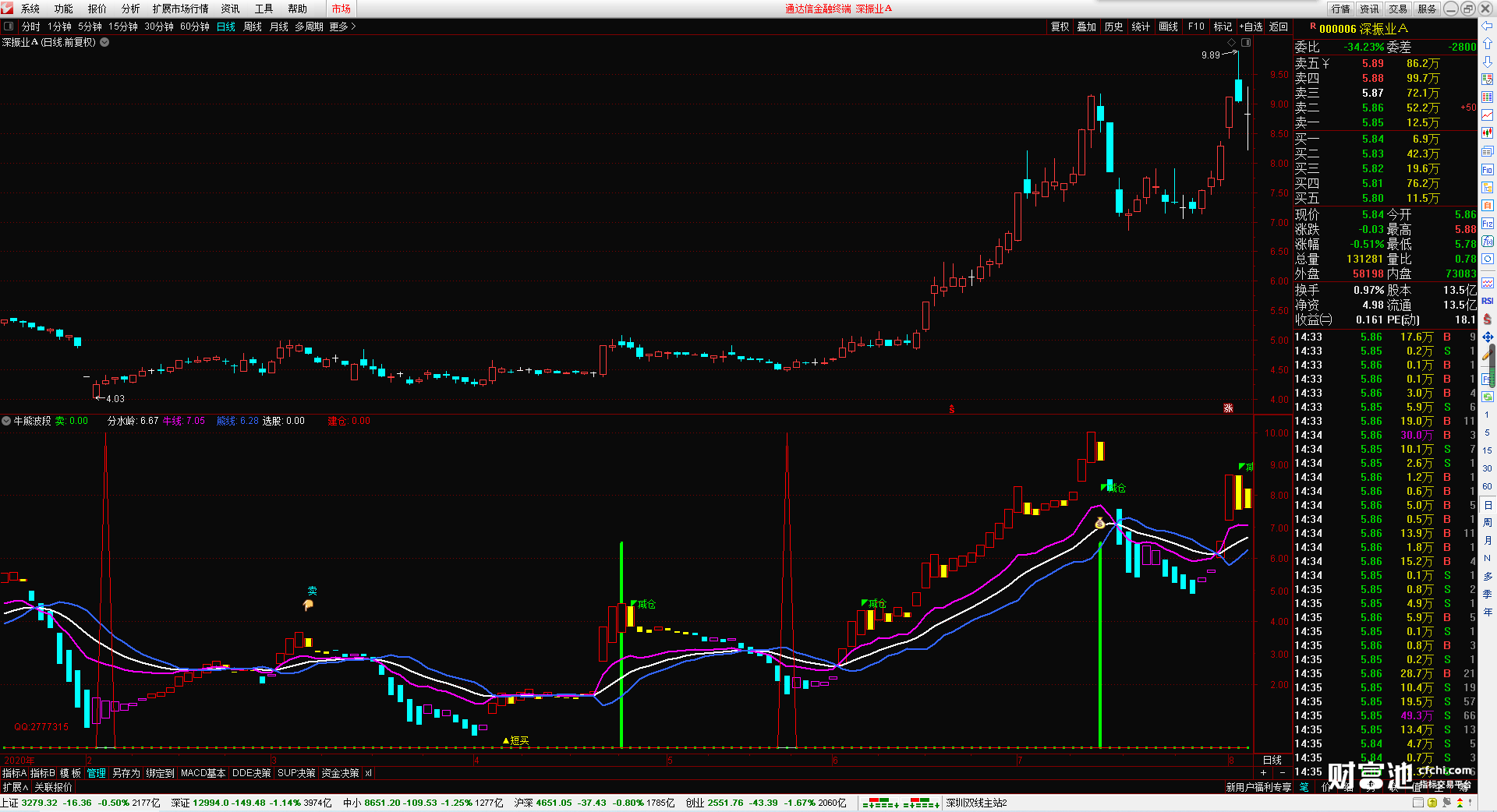Click the red S icon in sidebar
Viewport: 1497px width, 812px height.
click(x=1487, y=319)
